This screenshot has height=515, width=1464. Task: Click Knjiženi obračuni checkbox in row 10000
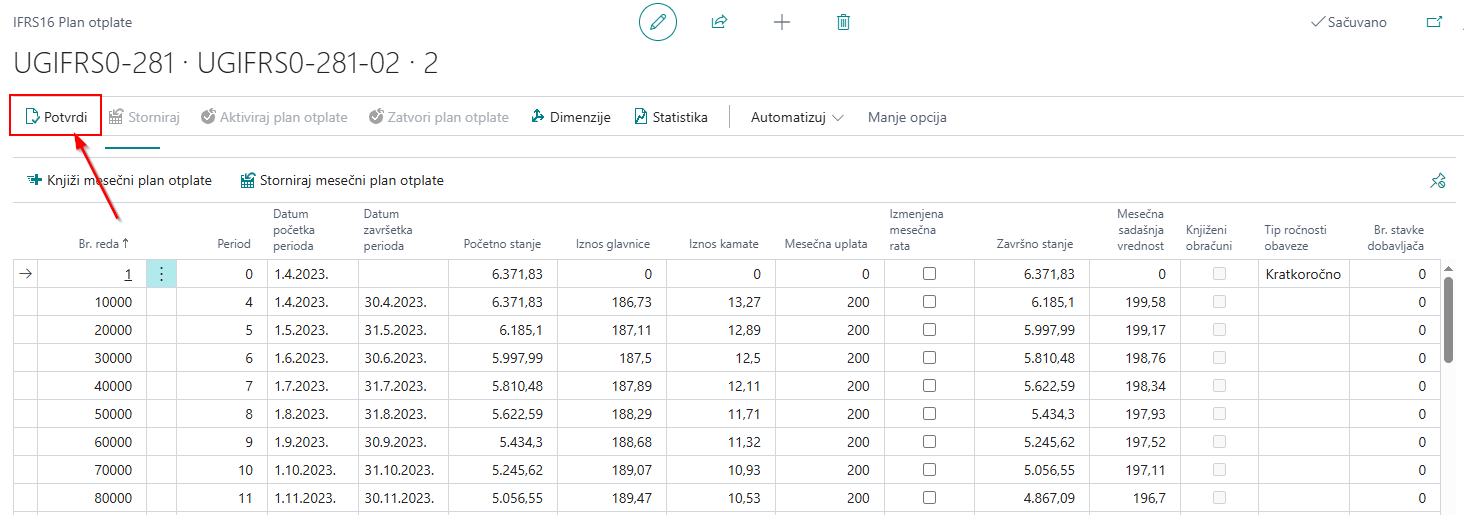pyautogui.click(x=1219, y=302)
